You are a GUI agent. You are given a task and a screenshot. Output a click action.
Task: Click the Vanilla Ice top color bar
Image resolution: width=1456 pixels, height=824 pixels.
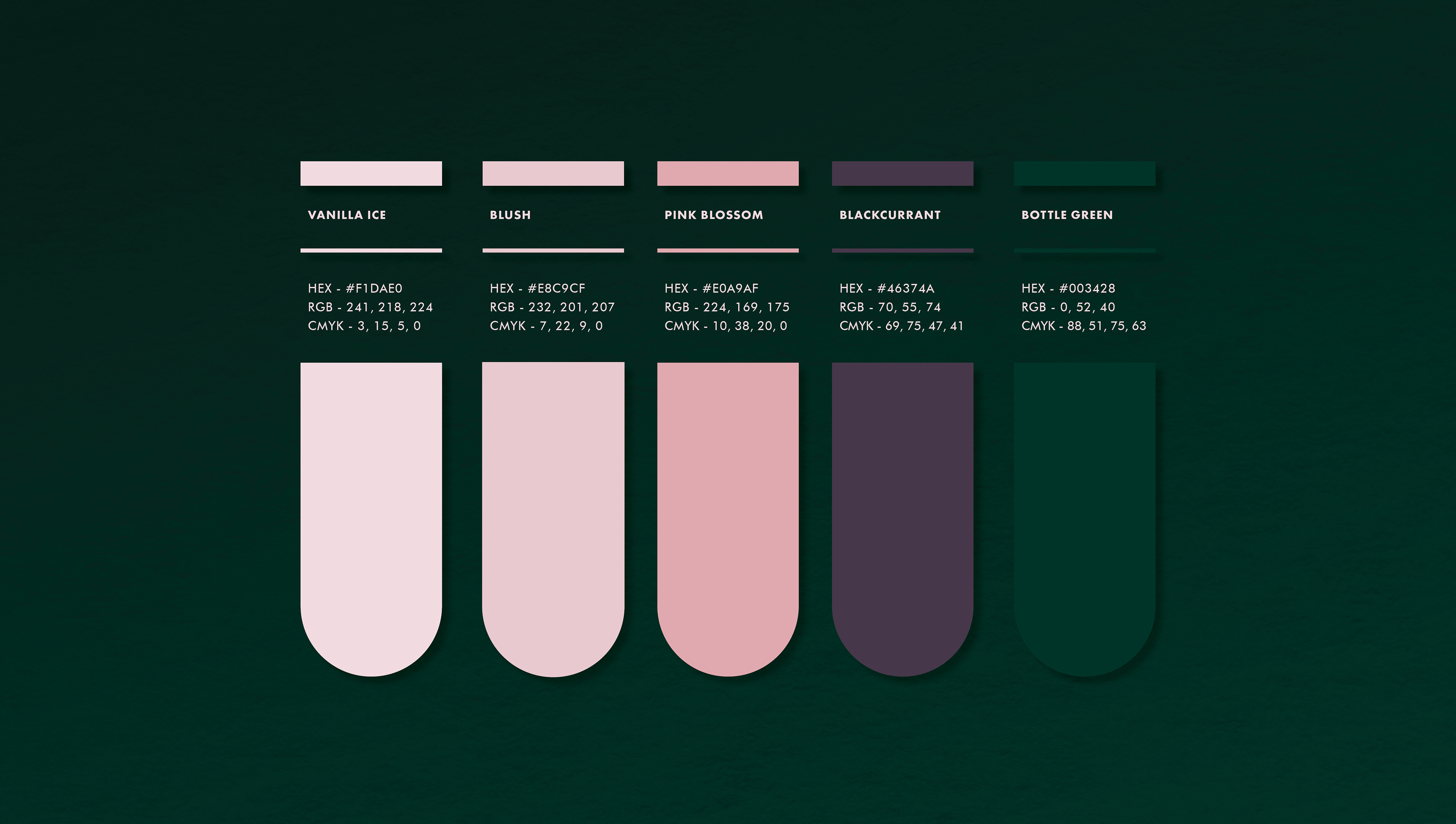point(371,173)
